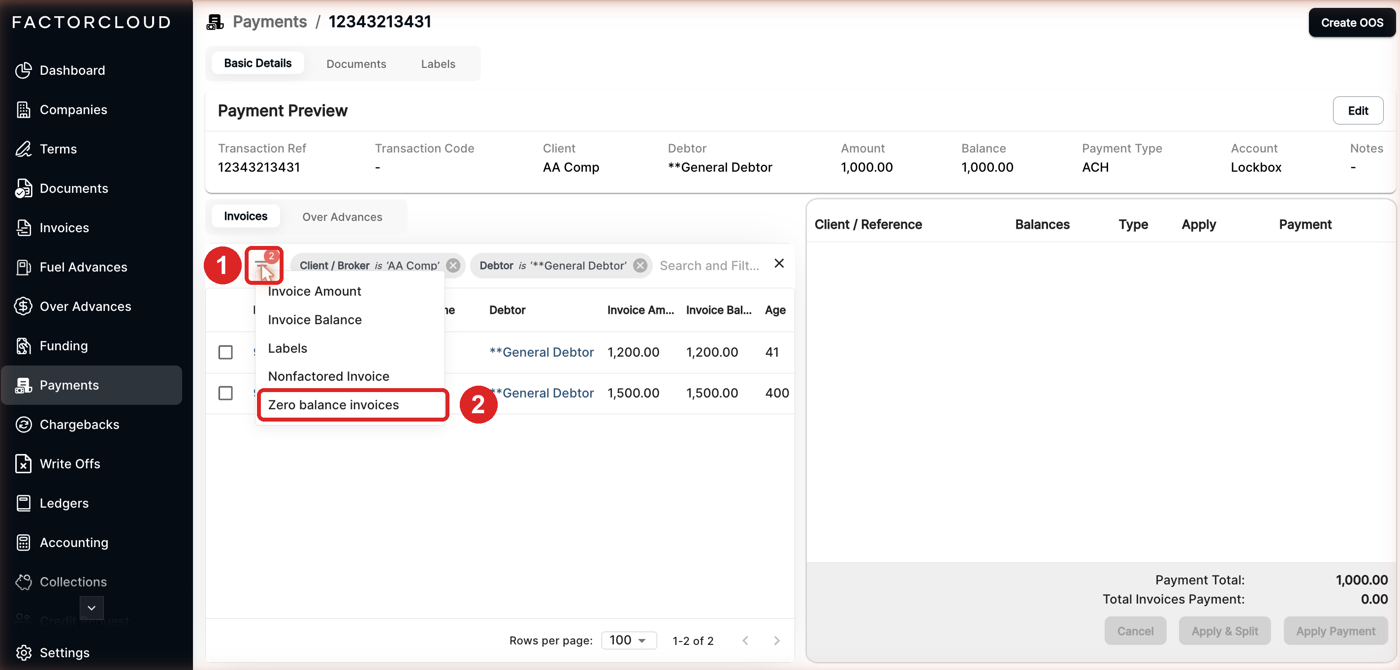
Task: Click the Account value Lockbox
Action: (1256, 168)
